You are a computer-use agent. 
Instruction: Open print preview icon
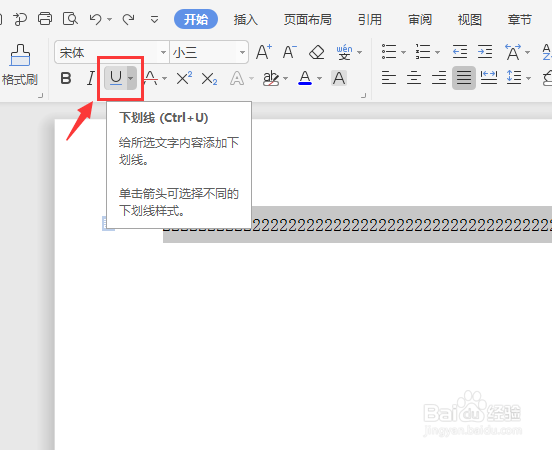click(70, 19)
